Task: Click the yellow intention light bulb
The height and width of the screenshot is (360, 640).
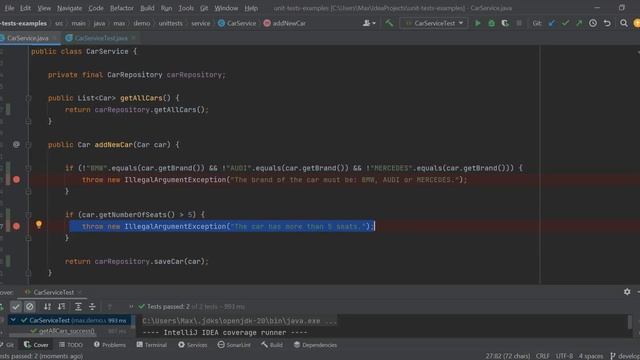Action: click(39, 224)
